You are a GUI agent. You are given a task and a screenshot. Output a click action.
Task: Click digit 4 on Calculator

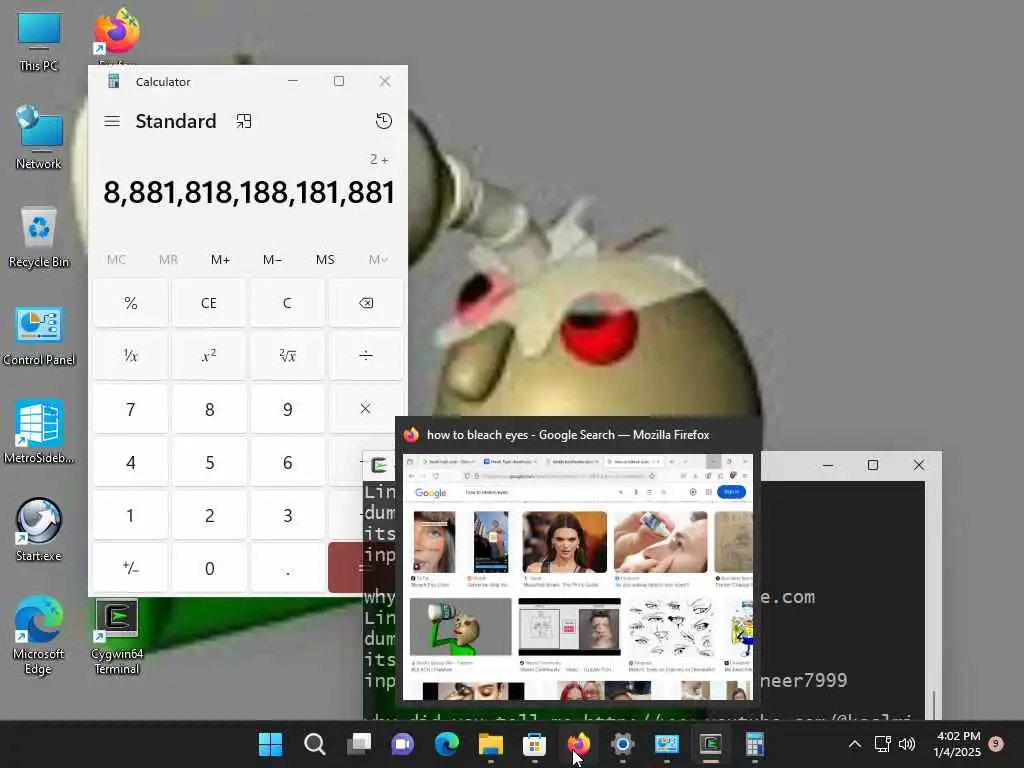[131, 462]
